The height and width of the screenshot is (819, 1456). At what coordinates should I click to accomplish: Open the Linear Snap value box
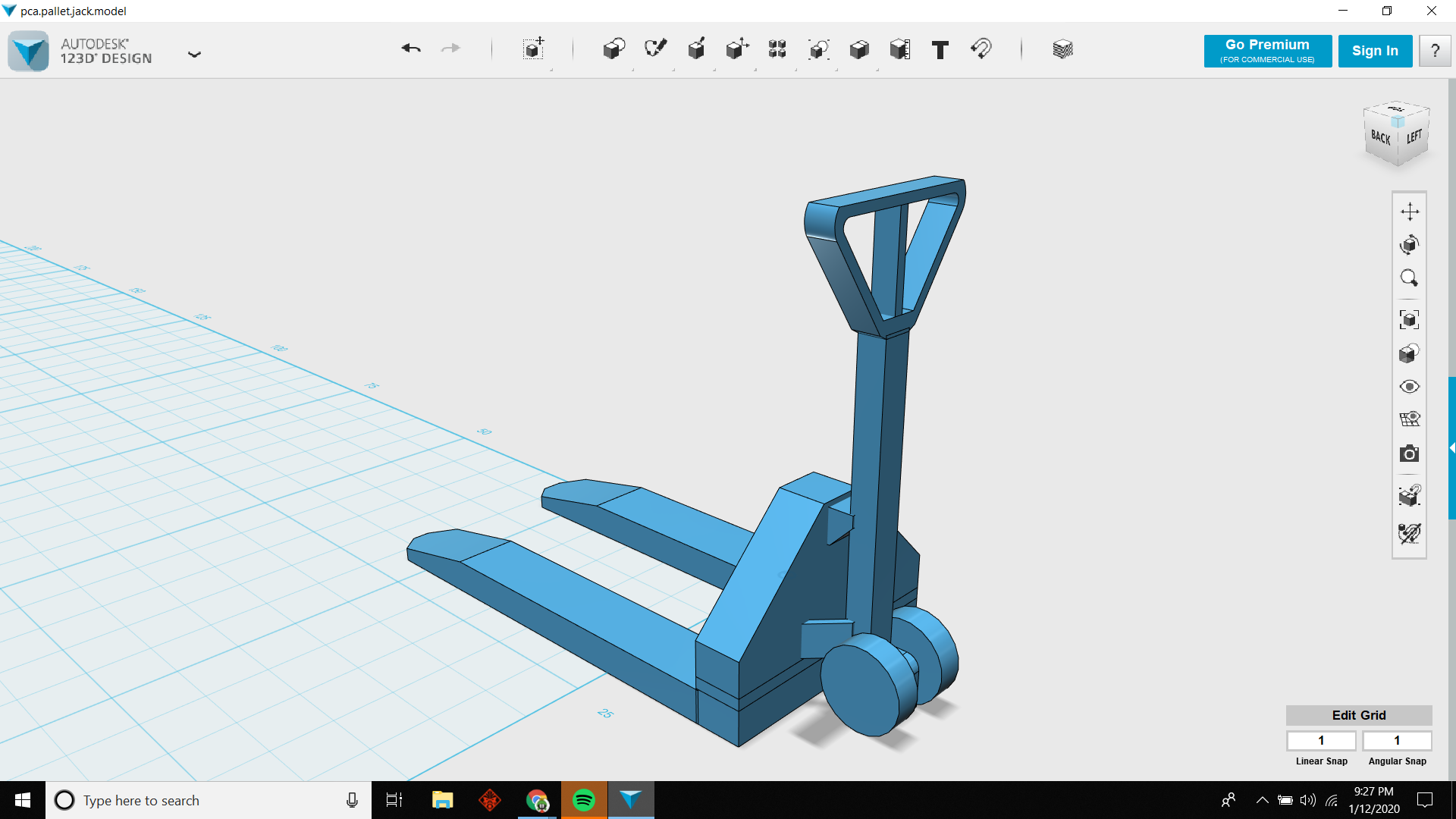[x=1321, y=740]
